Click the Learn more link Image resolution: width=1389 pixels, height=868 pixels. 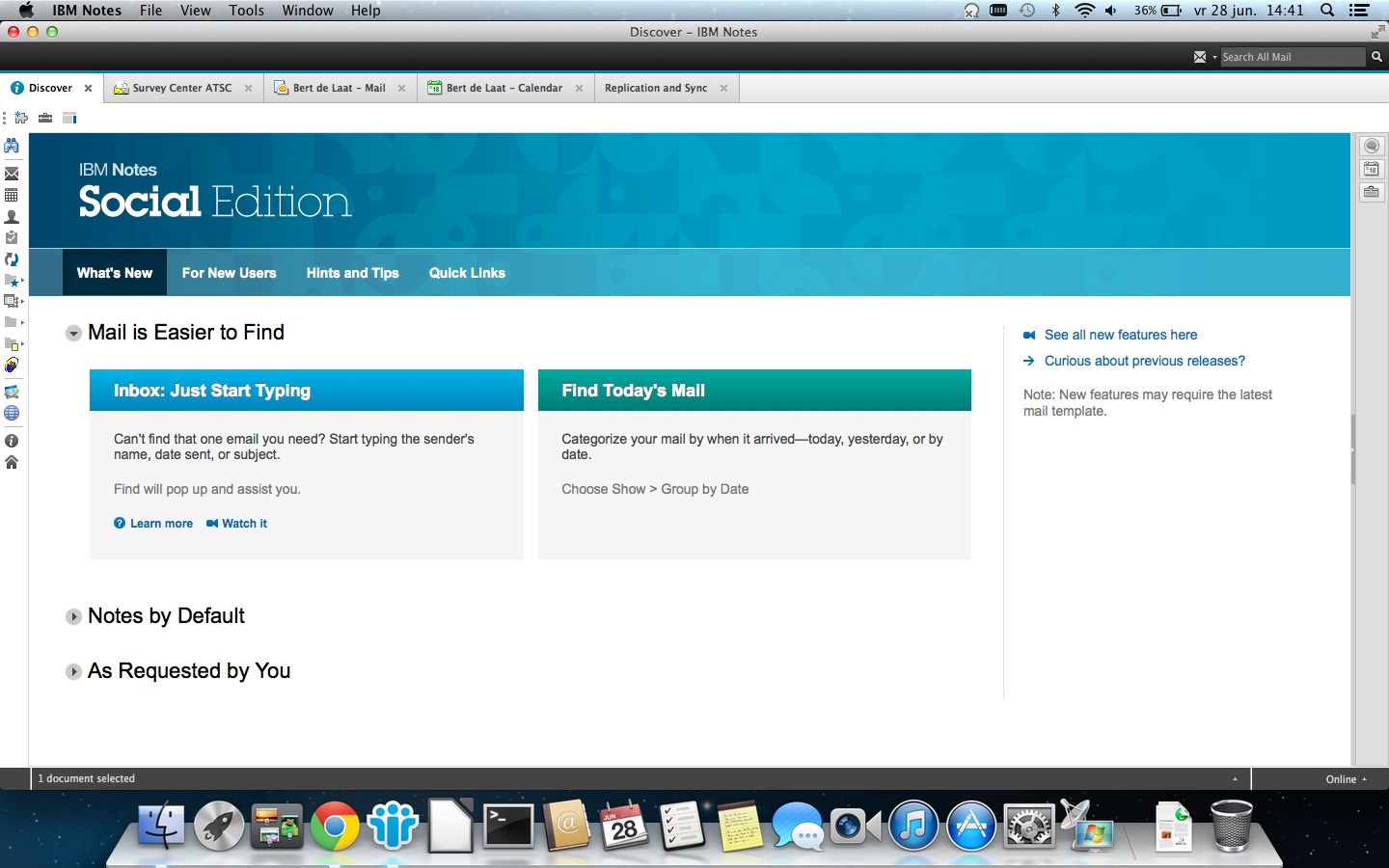[x=161, y=524]
